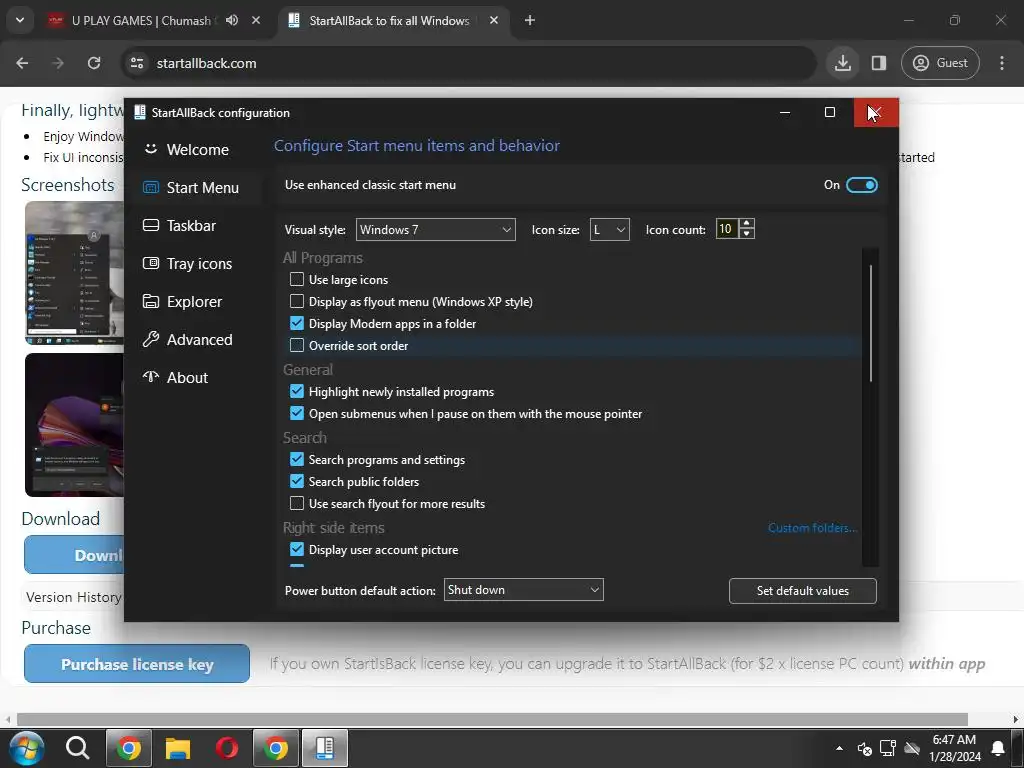Open the Icon size dropdown
Image resolution: width=1024 pixels, height=768 pixels.
[609, 229]
